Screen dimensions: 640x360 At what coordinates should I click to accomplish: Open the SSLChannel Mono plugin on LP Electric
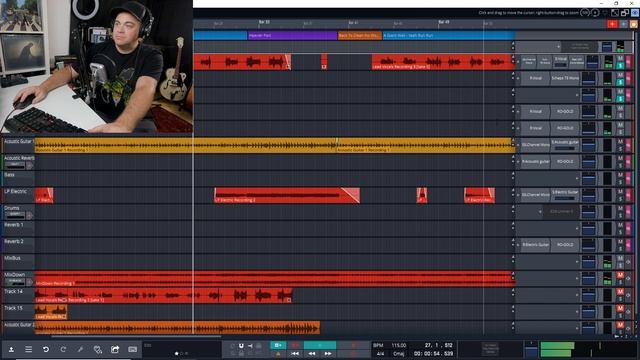tap(536, 195)
